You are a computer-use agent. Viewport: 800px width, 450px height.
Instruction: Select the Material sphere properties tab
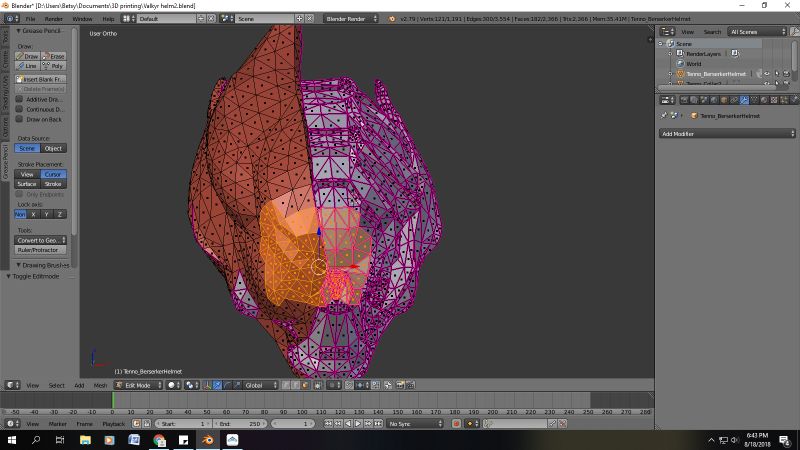point(764,100)
